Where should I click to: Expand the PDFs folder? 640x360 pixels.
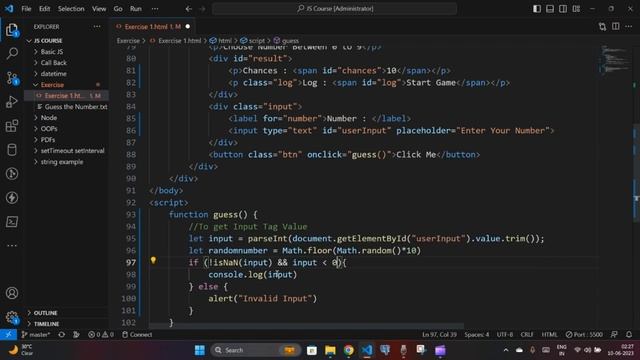tap(48, 140)
